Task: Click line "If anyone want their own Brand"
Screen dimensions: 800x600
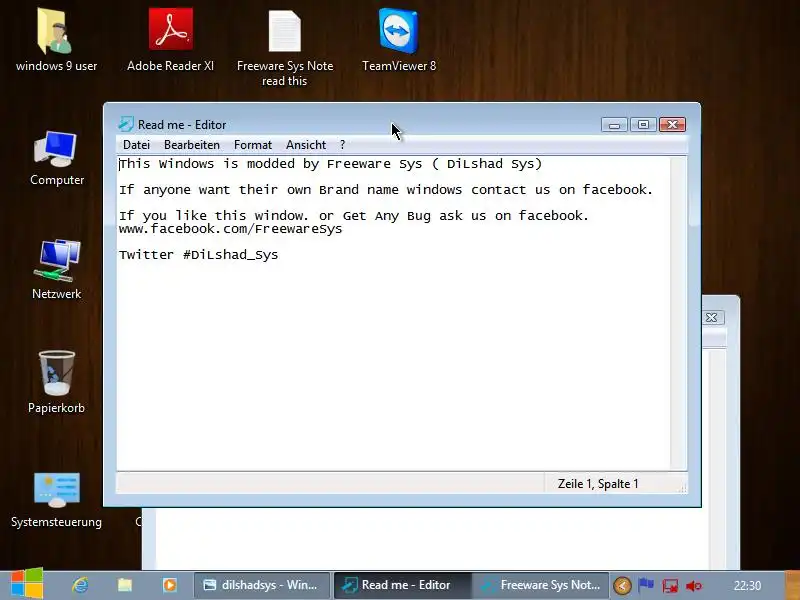Action: 386,190
